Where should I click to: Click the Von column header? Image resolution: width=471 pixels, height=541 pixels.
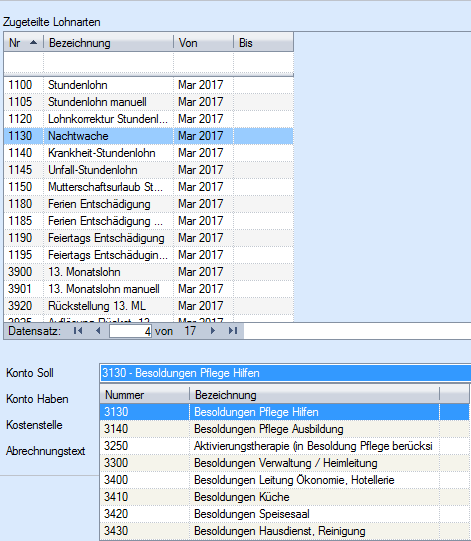point(204,43)
